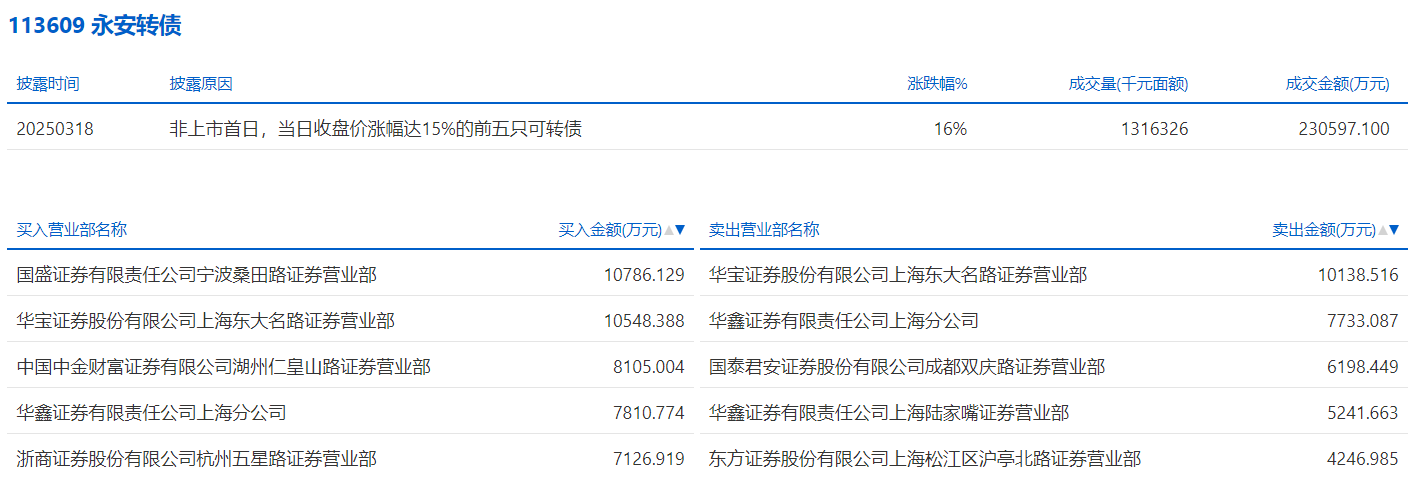Select buyer 中国中金财富证券湖州仁皇山路营业部
Screen dimensions: 1417x478
click(224, 366)
